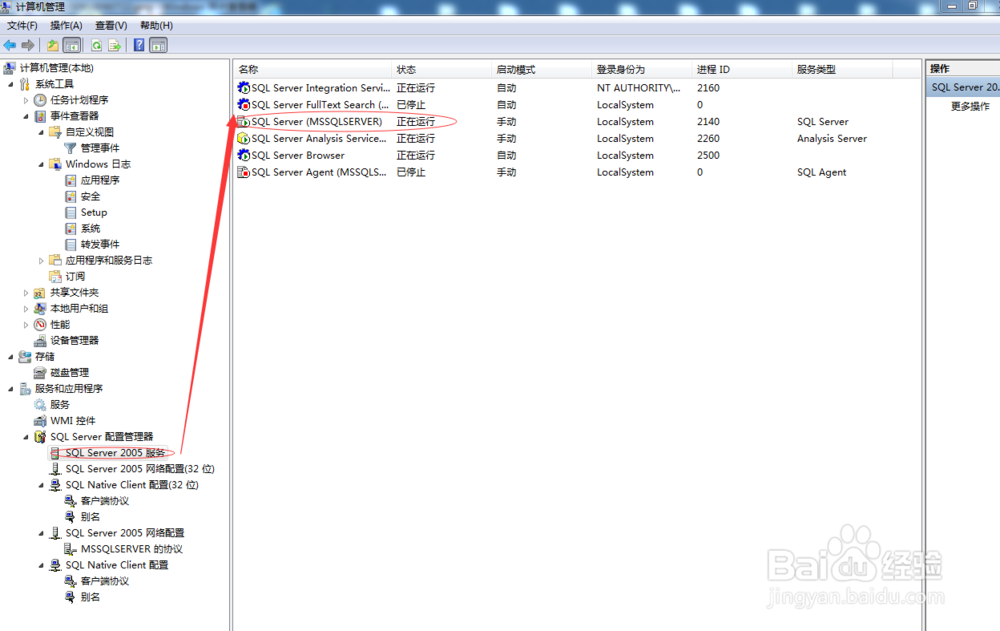Click the SQL Server Analysis Services icon

point(243,138)
